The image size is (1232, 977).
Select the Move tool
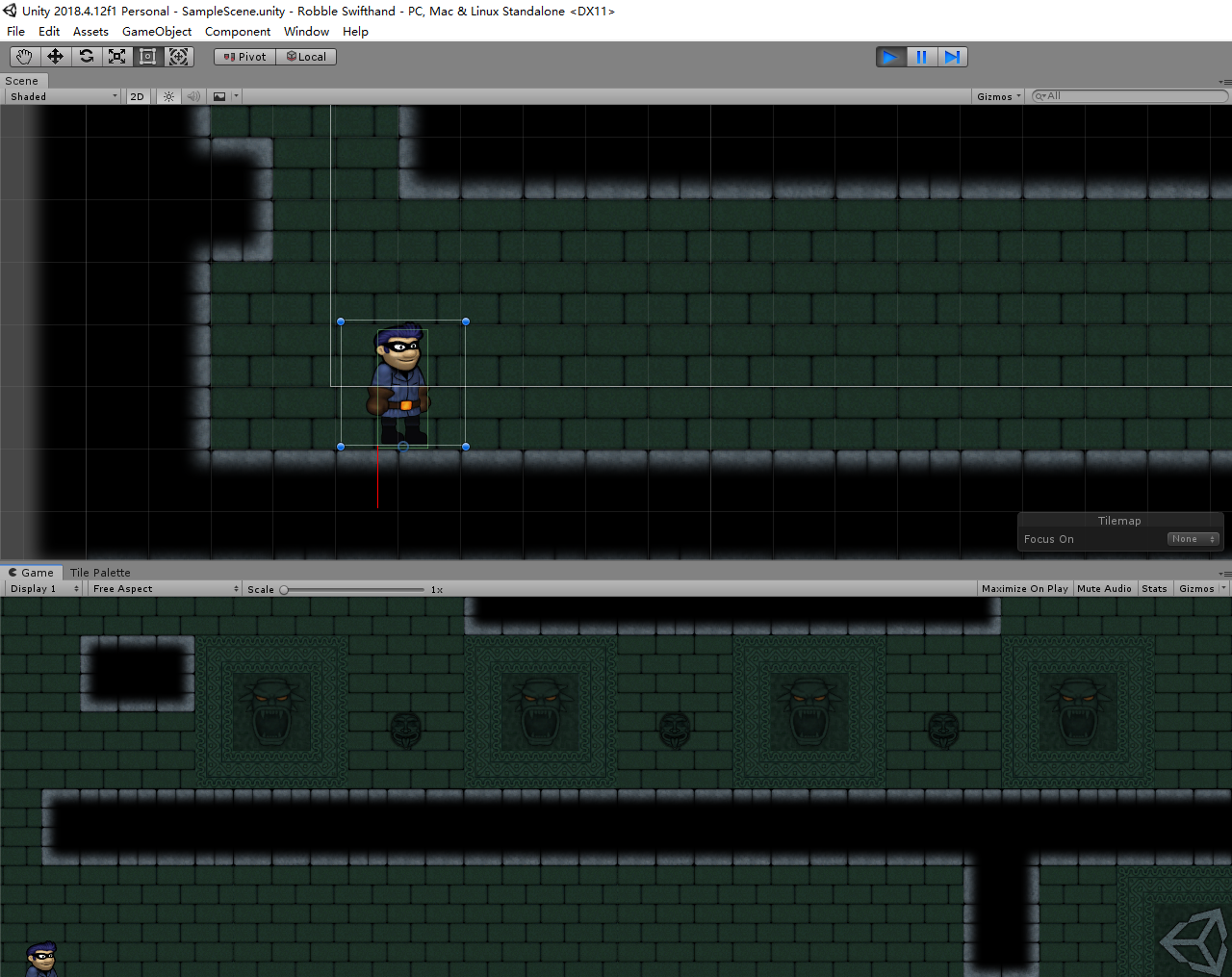(x=55, y=57)
